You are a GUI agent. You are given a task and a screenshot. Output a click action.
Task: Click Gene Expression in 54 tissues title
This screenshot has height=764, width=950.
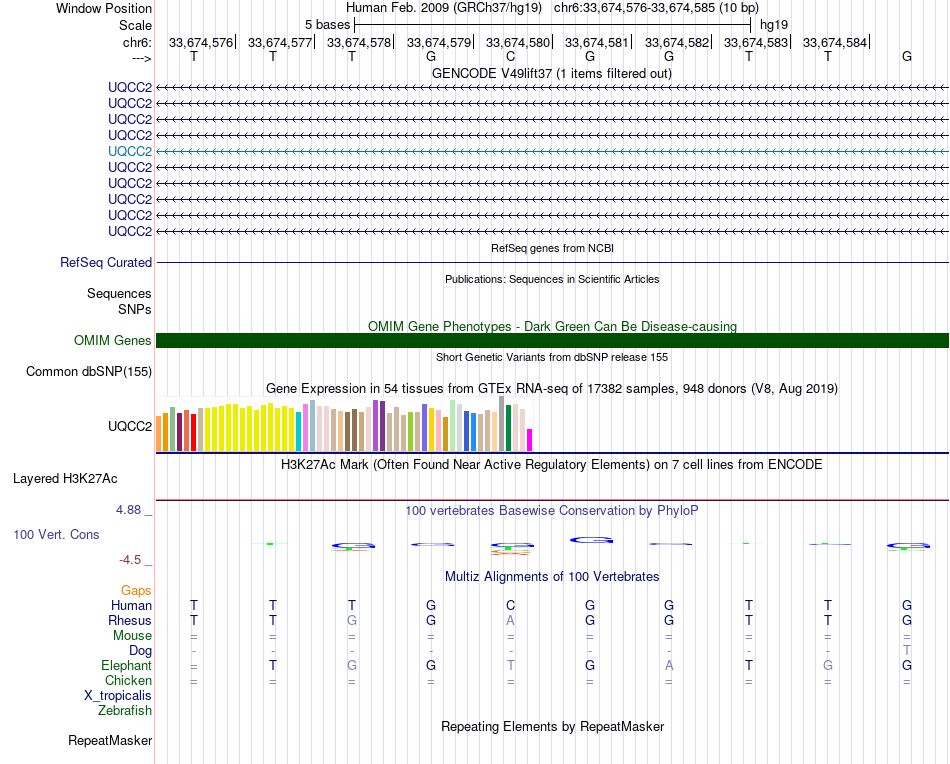pos(552,388)
